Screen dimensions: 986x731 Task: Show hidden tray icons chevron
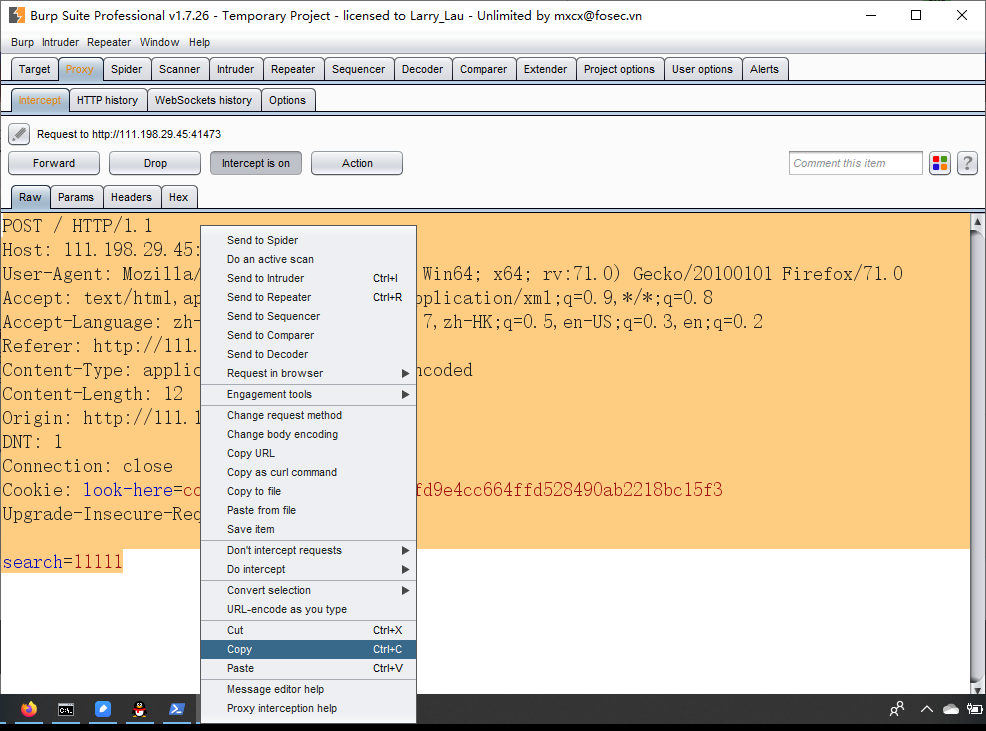926,709
